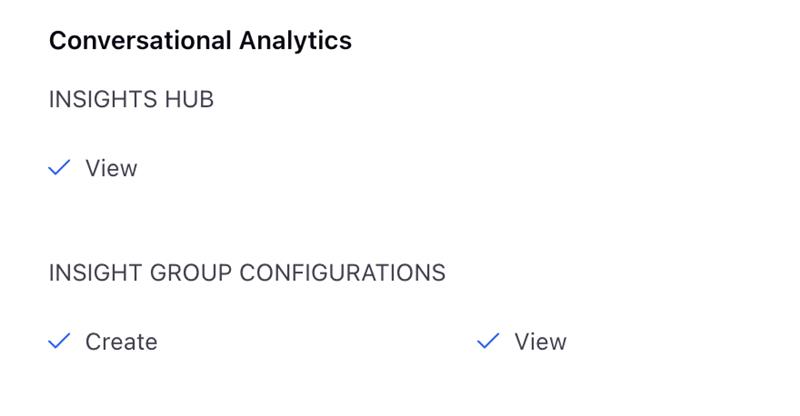
Task: Click the word GROUP in section label
Action: 191,273
